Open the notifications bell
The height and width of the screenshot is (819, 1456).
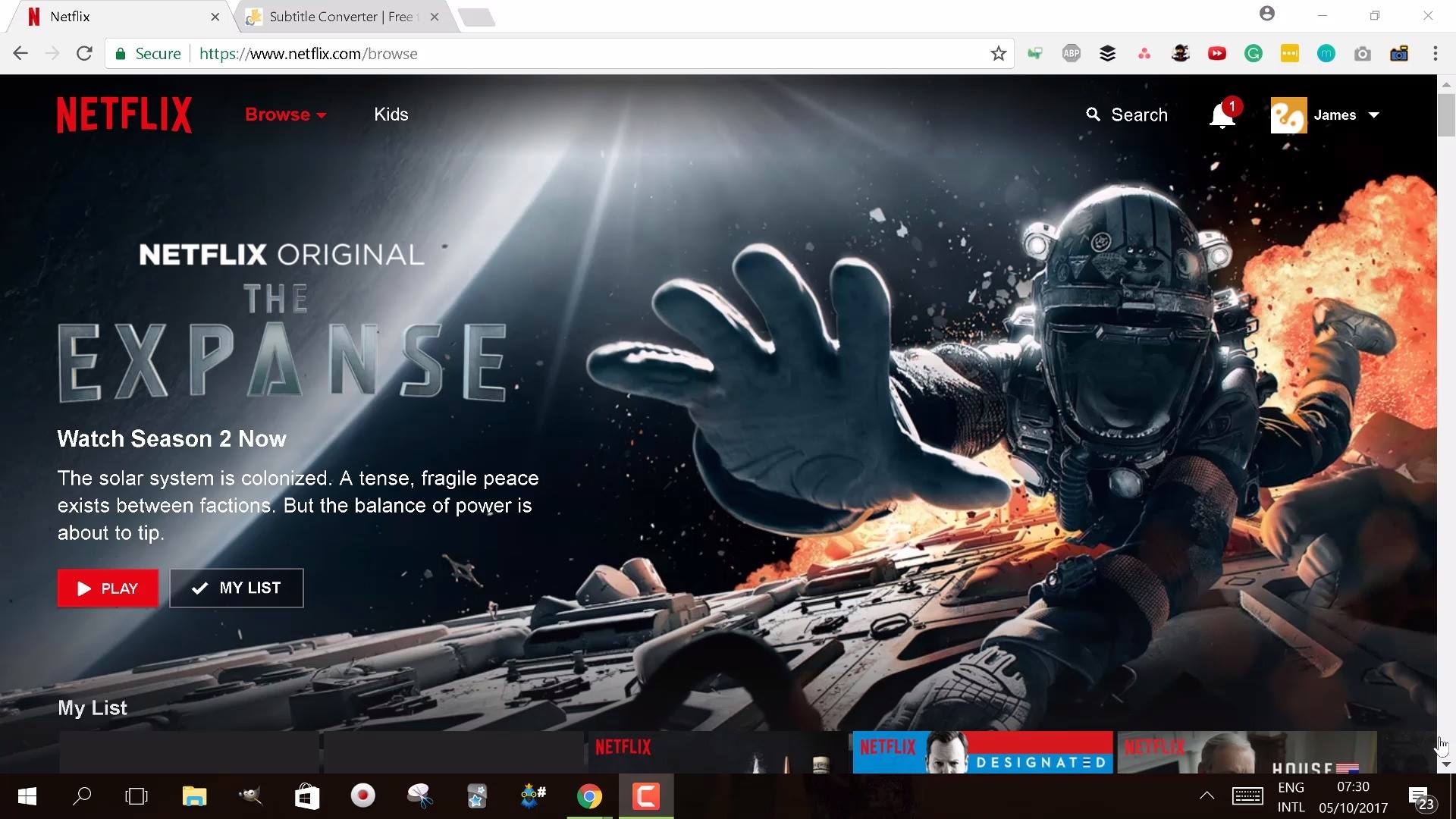click(1222, 115)
